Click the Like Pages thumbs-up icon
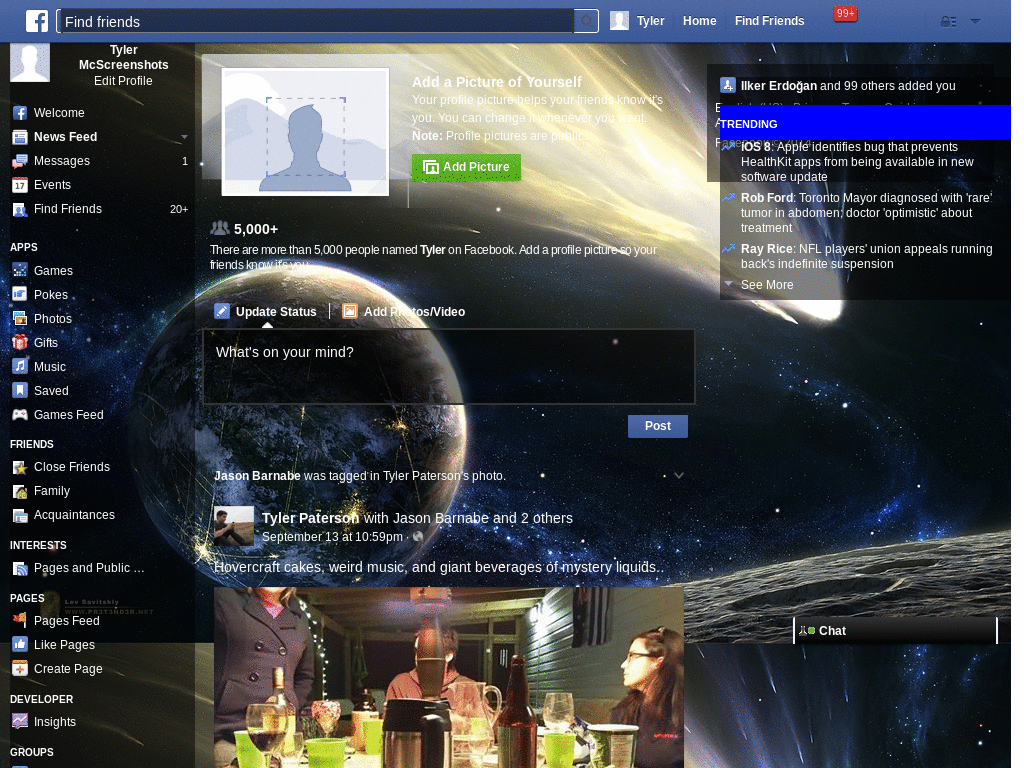The image size is (1024, 768). (20, 645)
